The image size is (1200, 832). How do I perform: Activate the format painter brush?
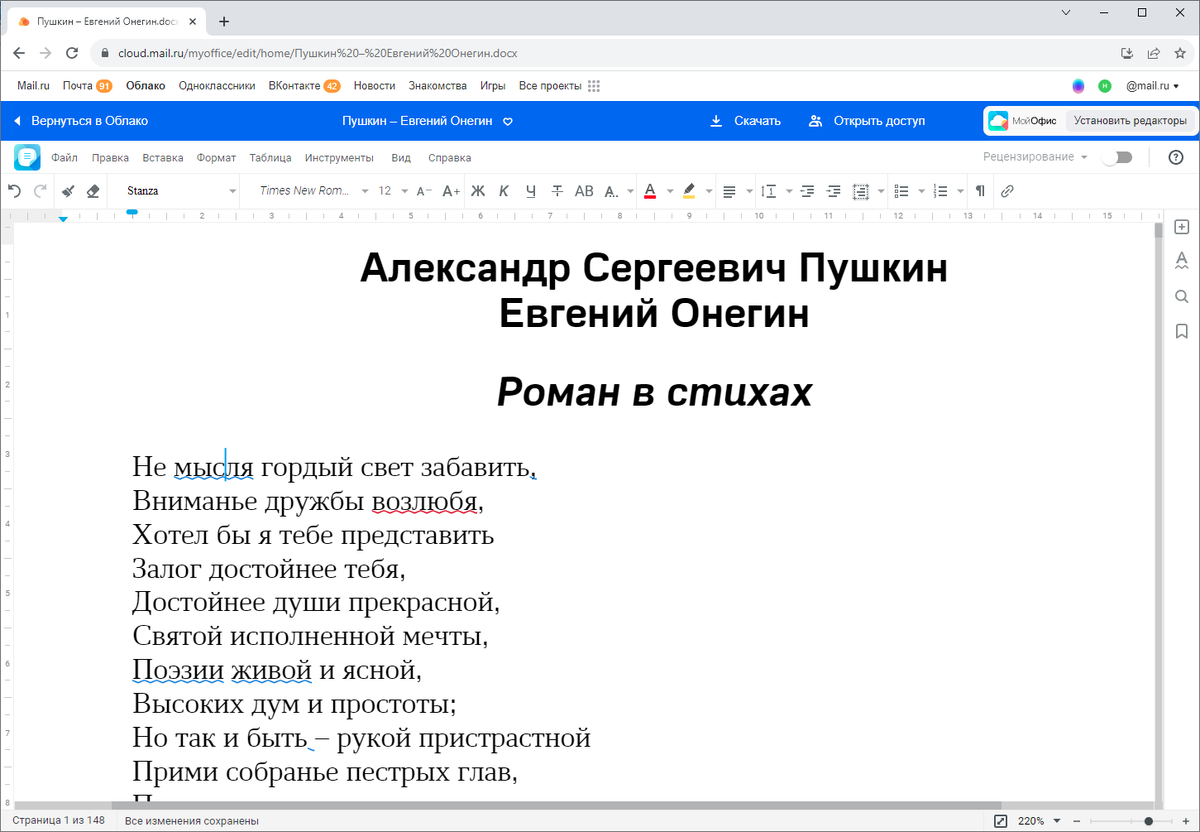tap(68, 190)
